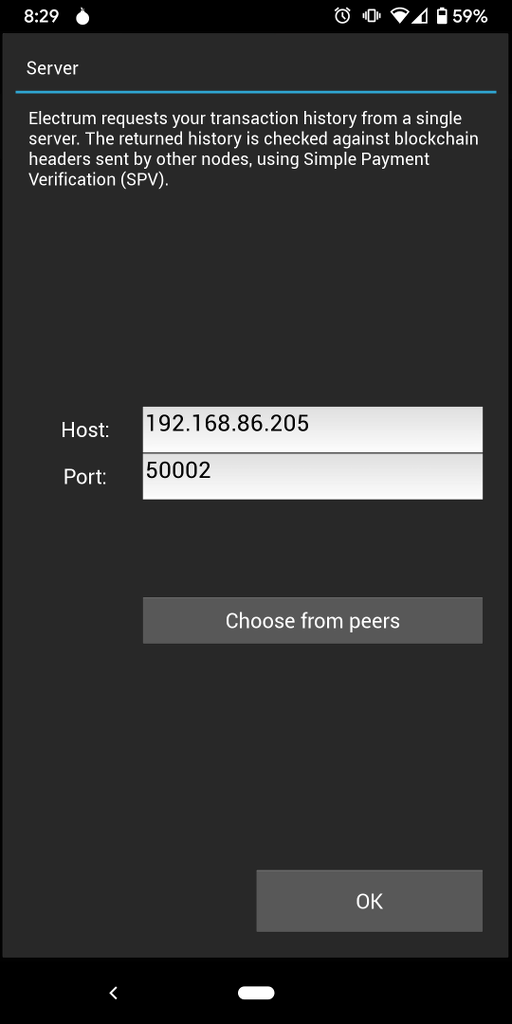Open the Choose from peers list
512x1024 pixels.
tap(313, 620)
